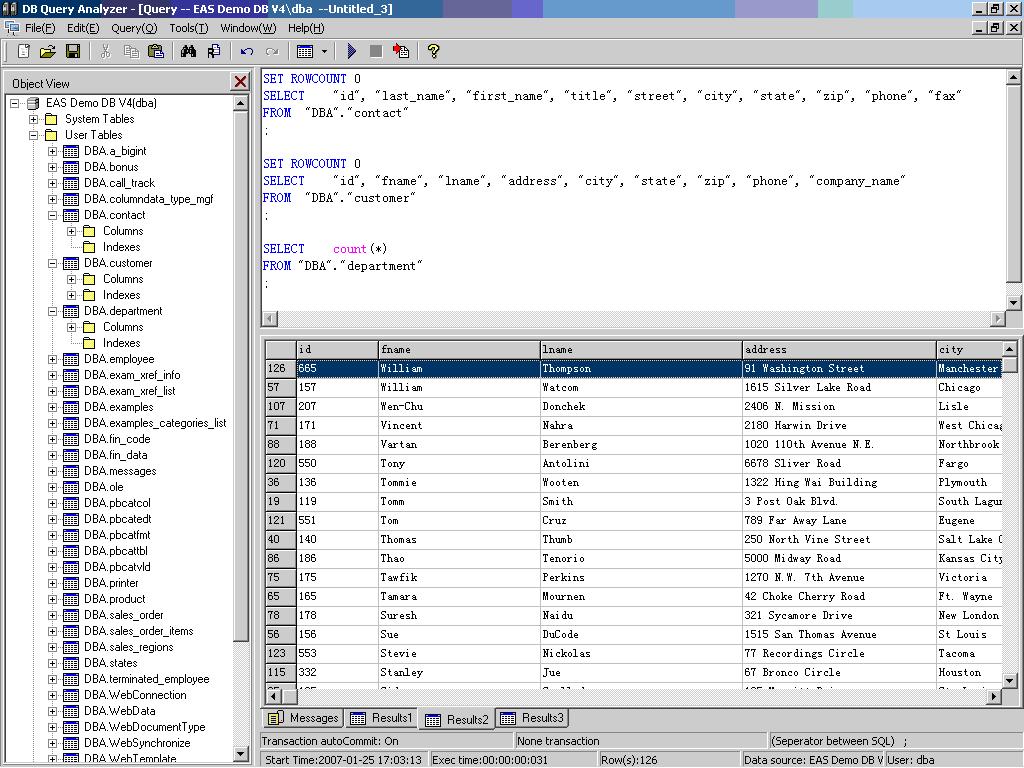Screen dimensions: 1024x768
Task: Click the results grid icon in the toolbar
Action: pos(305,51)
